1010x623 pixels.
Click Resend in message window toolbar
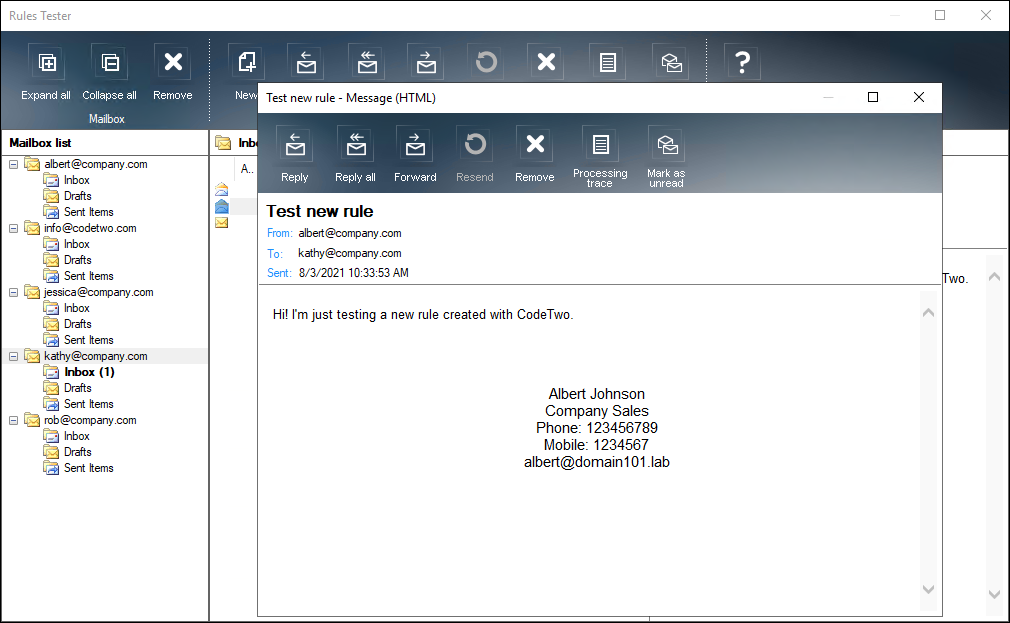point(475,155)
